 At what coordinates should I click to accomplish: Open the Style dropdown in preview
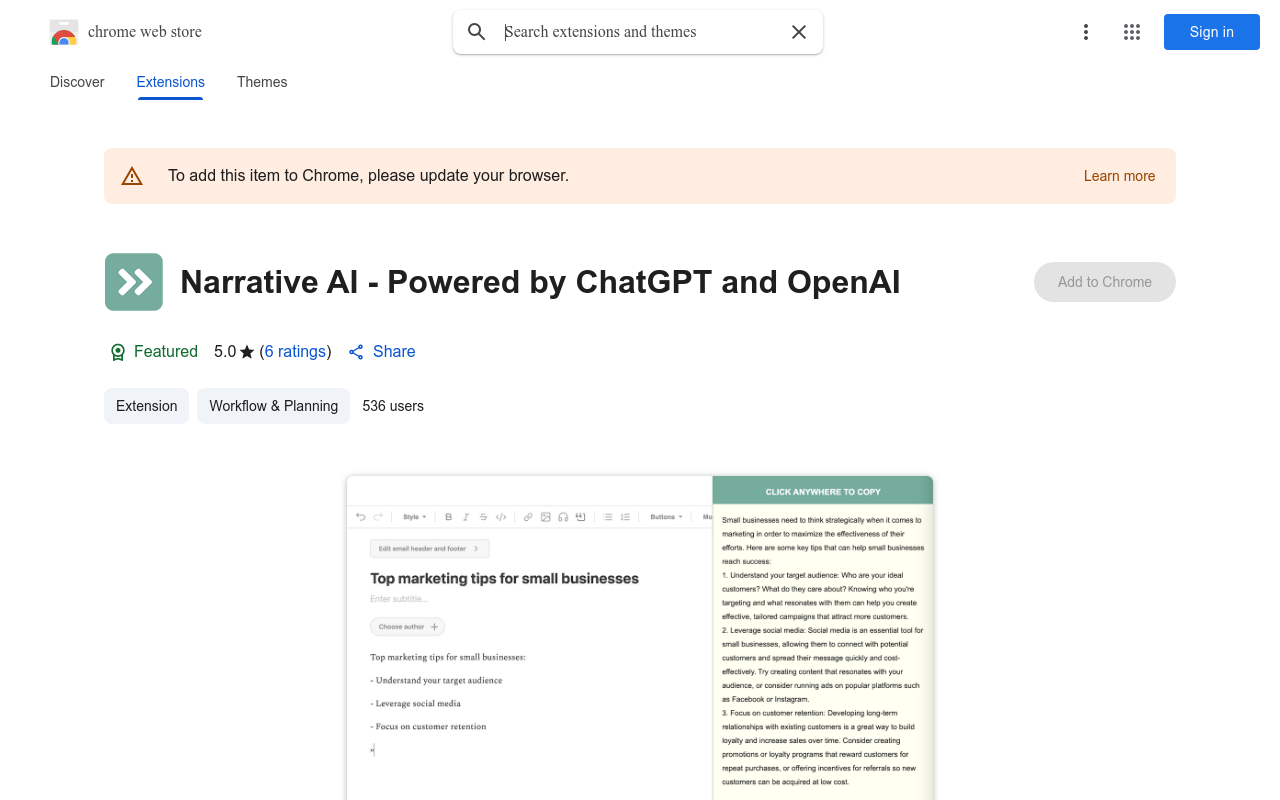(x=414, y=517)
